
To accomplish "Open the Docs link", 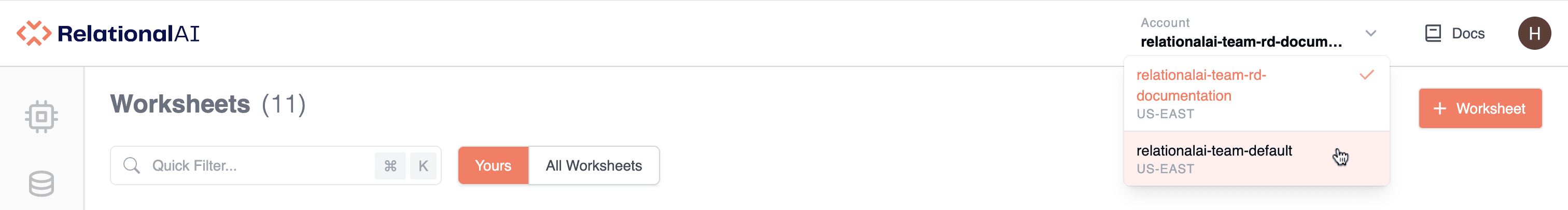I will coord(1467,34).
